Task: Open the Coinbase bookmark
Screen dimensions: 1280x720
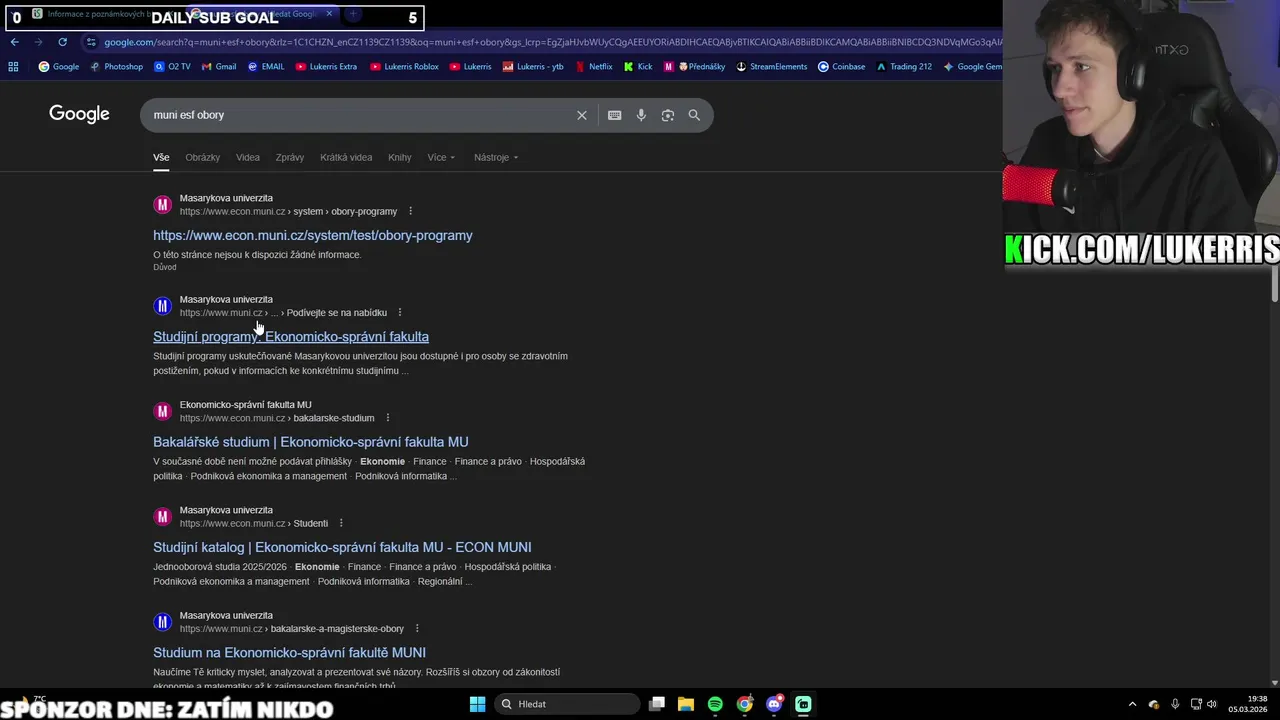Action: click(x=841, y=67)
